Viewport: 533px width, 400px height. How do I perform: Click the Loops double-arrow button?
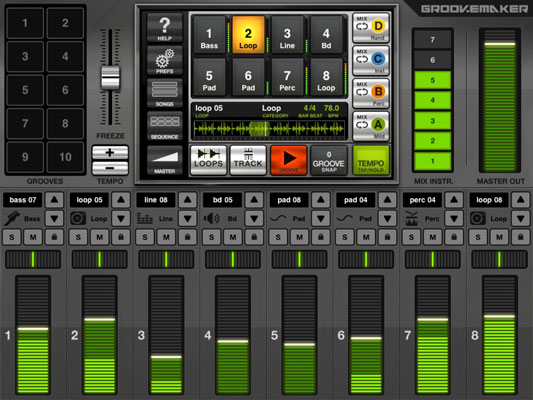tap(208, 160)
